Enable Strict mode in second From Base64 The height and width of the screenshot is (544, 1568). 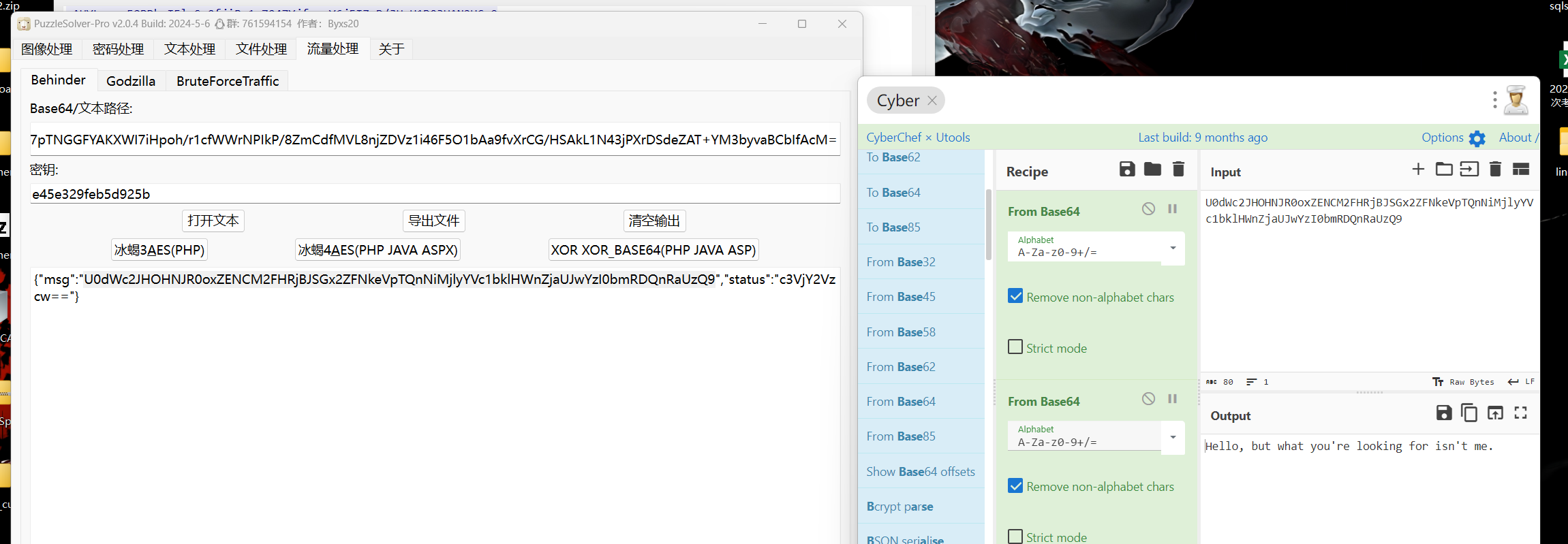click(x=1015, y=537)
